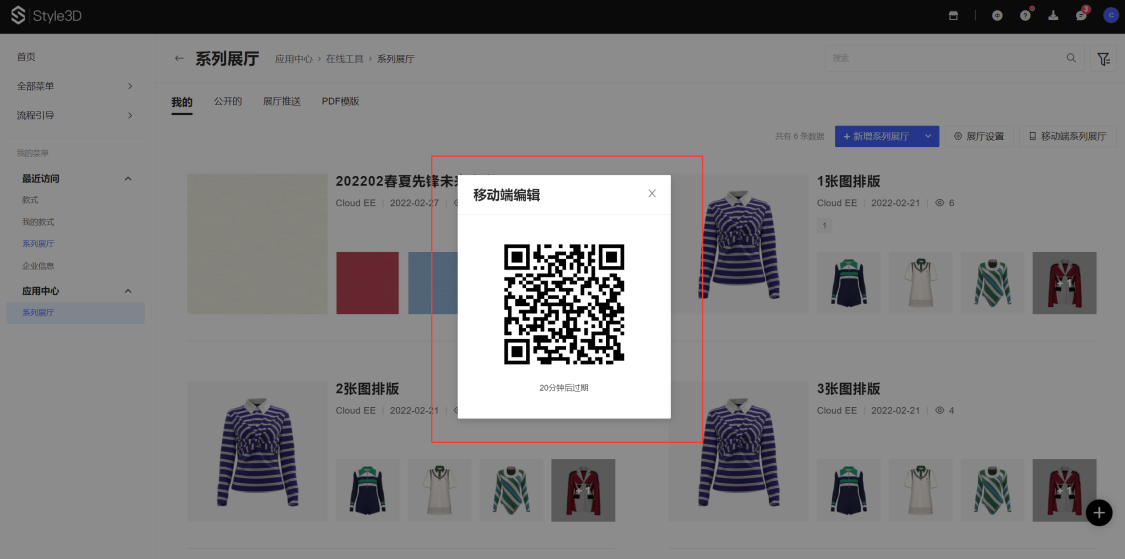Click the search magnifier icon
1125x559 pixels.
(x=1071, y=59)
